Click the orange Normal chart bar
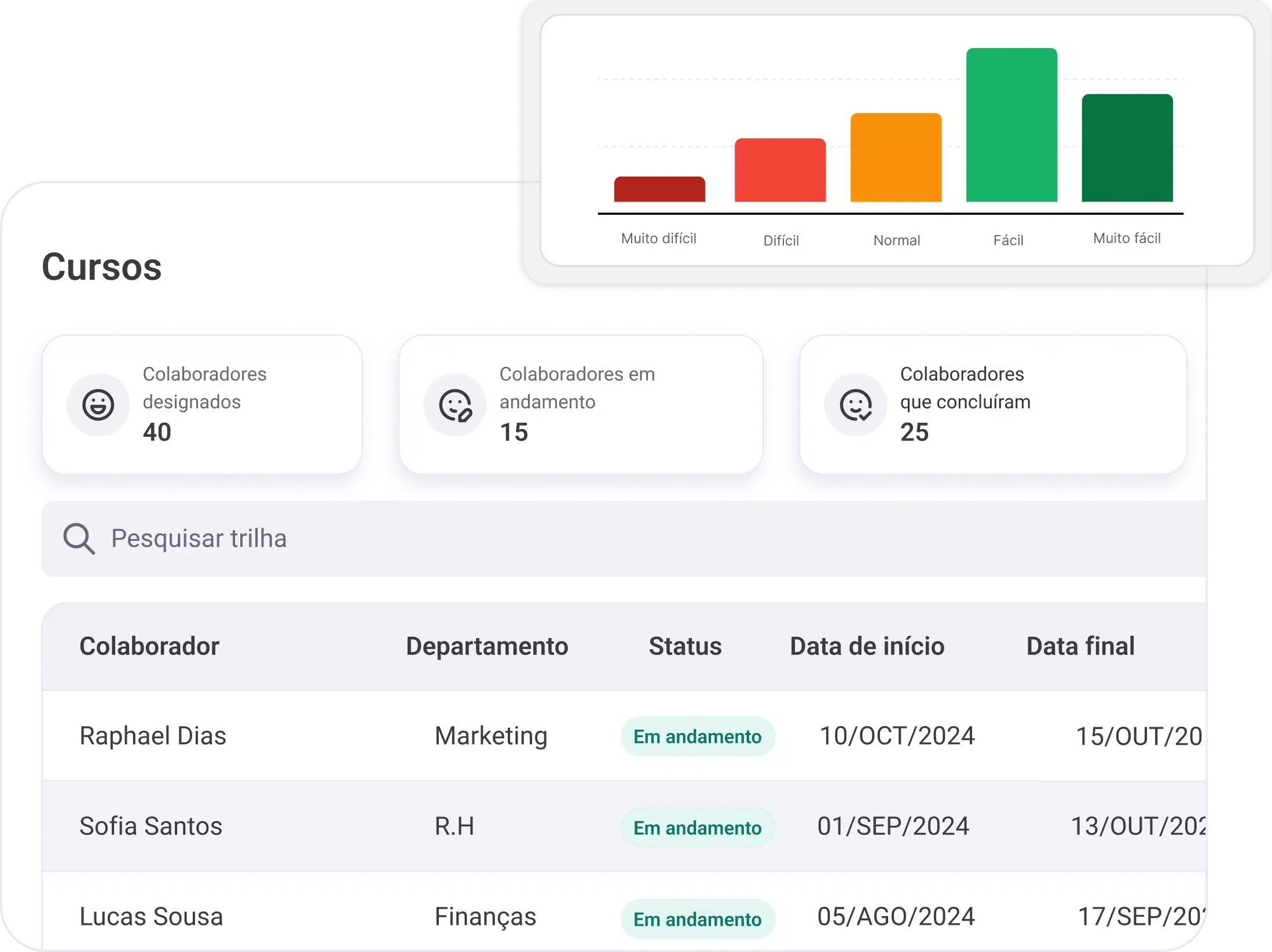This screenshot has height=952, width=1272. pos(896,158)
